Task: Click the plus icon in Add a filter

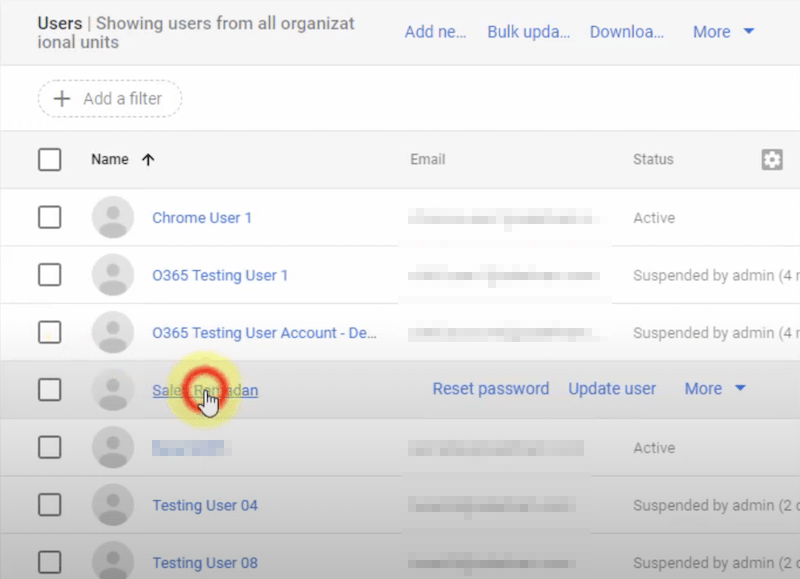Action: [62, 98]
